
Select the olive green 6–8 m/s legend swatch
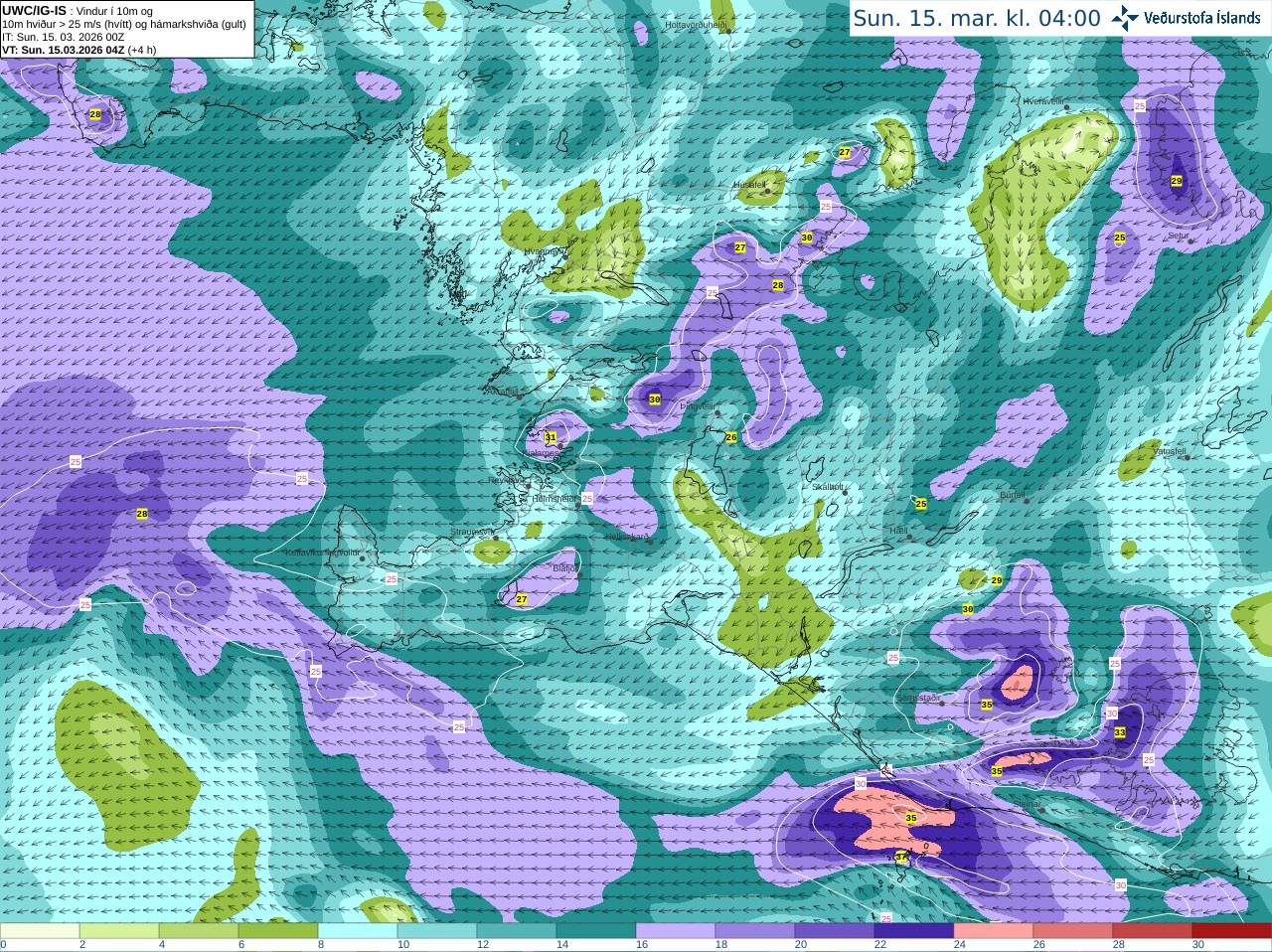(x=278, y=931)
